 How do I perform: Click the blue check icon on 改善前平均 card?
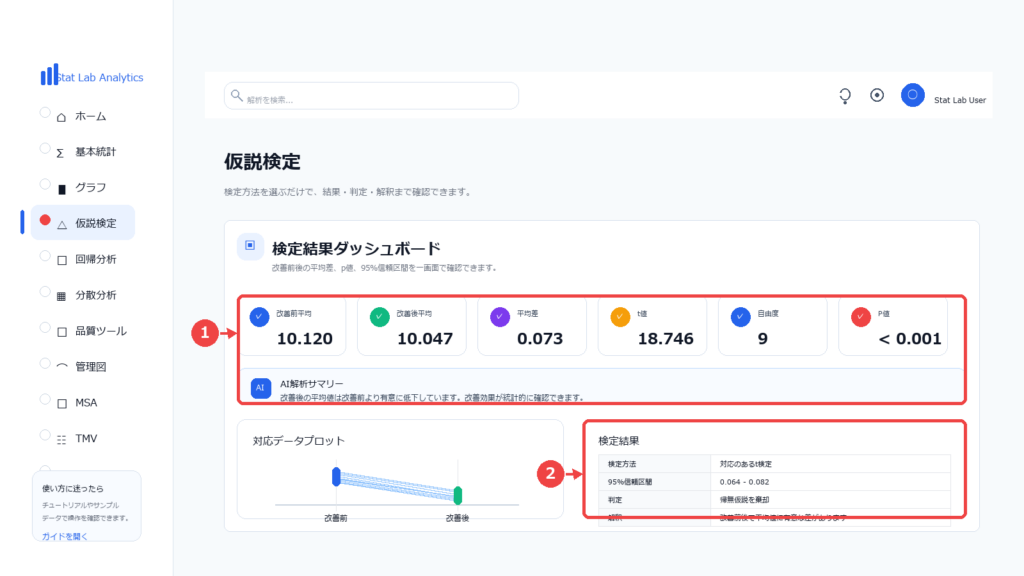259,317
